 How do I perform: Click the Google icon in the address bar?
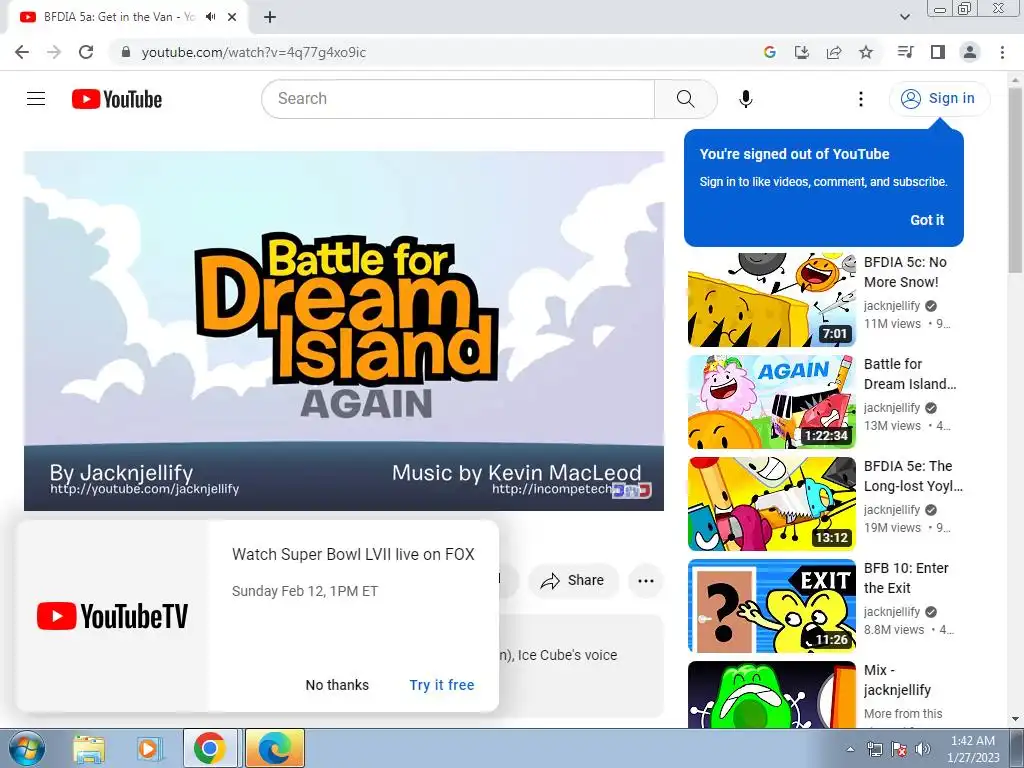(769, 52)
